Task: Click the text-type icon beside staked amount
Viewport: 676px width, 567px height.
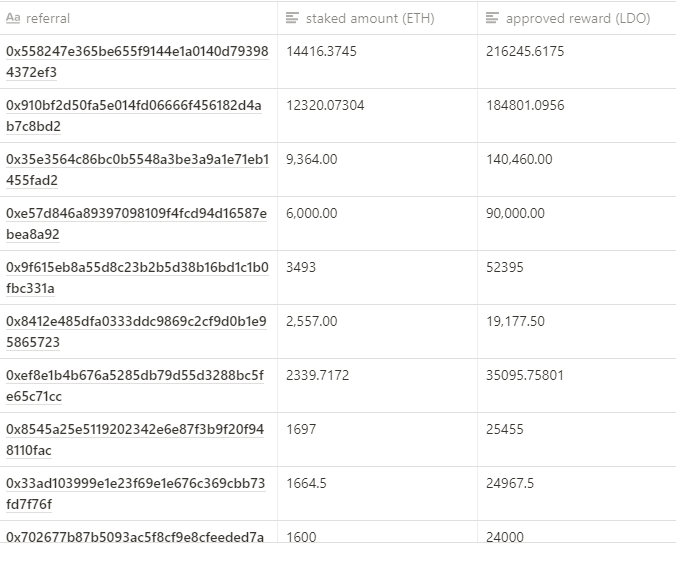Action: click(x=292, y=18)
